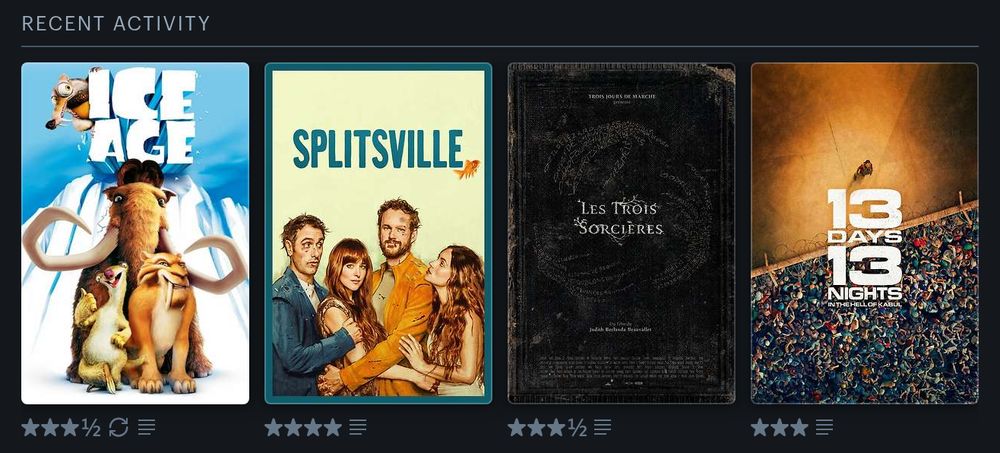Click the third star under 13 Days 13 Nights
Screen dimensions: 1000x453
(x=799, y=427)
